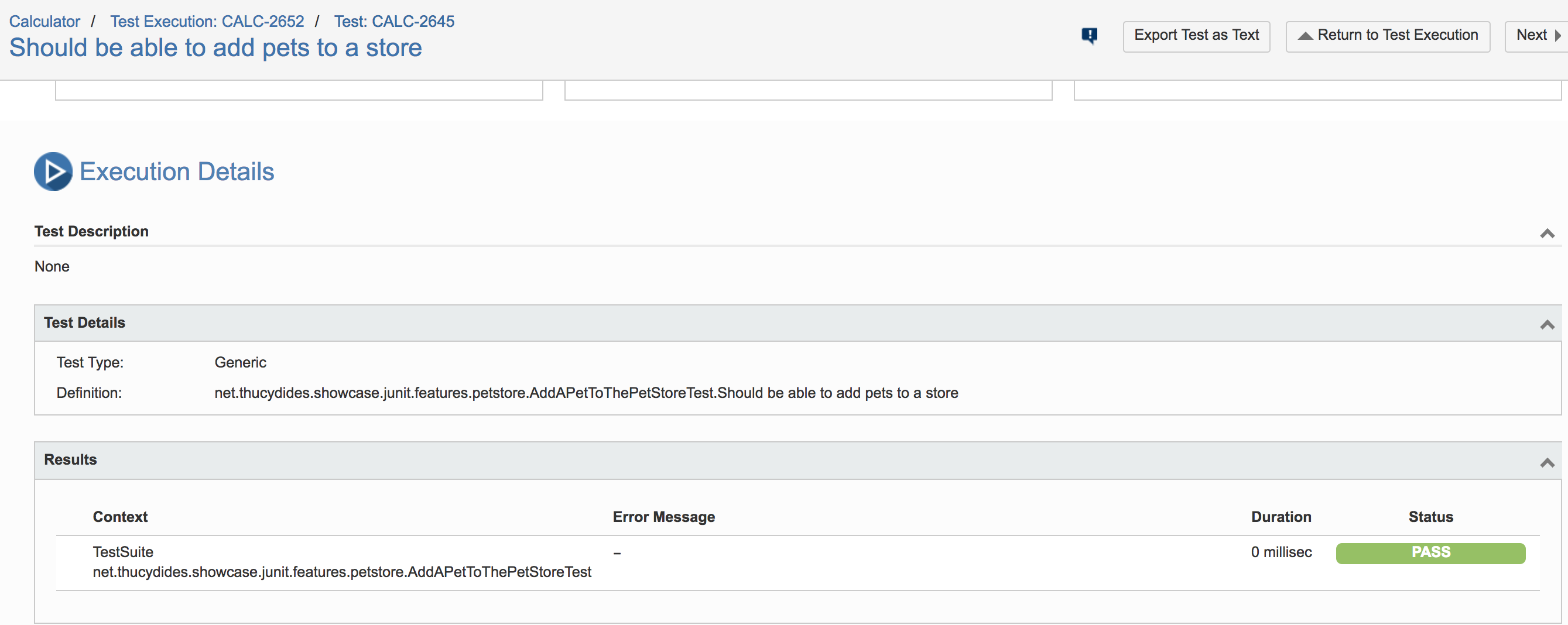This screenshot has height=625, width=1568.
Task: Open Test Execution: CALC-2652 breadcrumb
Action: coord(207,21)
